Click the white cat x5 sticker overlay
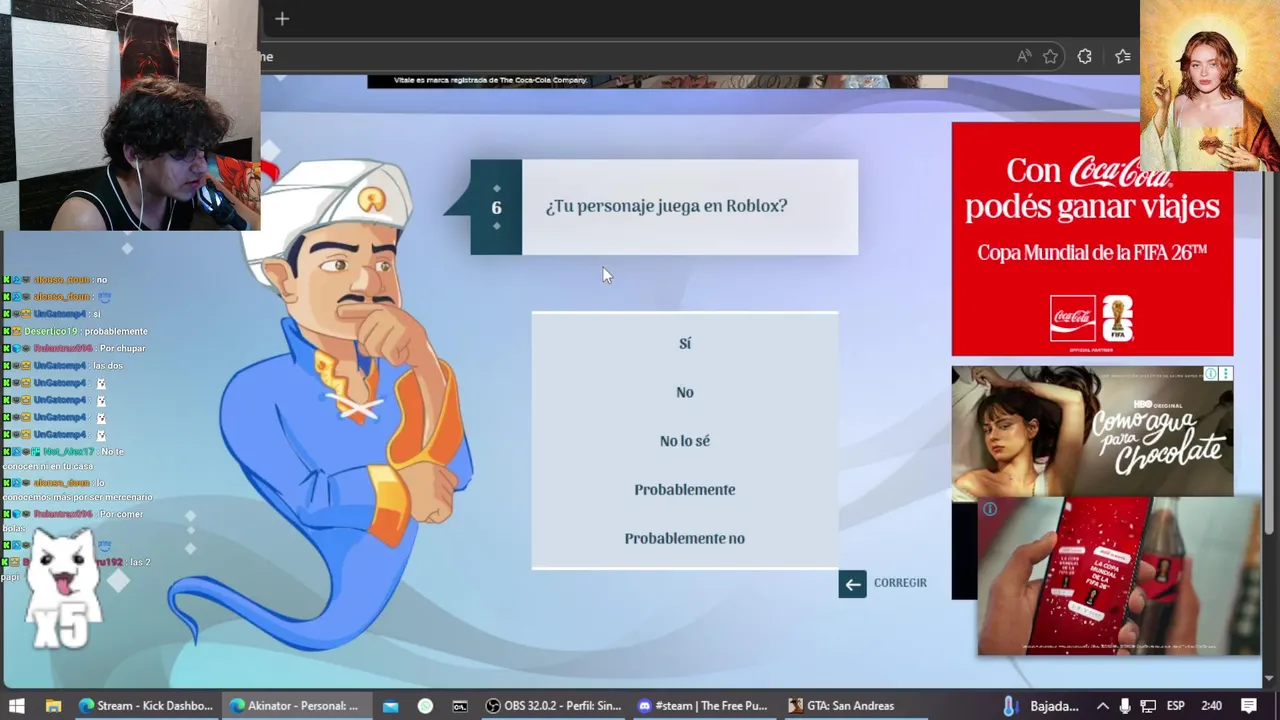Viewport: 1280px width, 720px height. click(x=62, y=590)
